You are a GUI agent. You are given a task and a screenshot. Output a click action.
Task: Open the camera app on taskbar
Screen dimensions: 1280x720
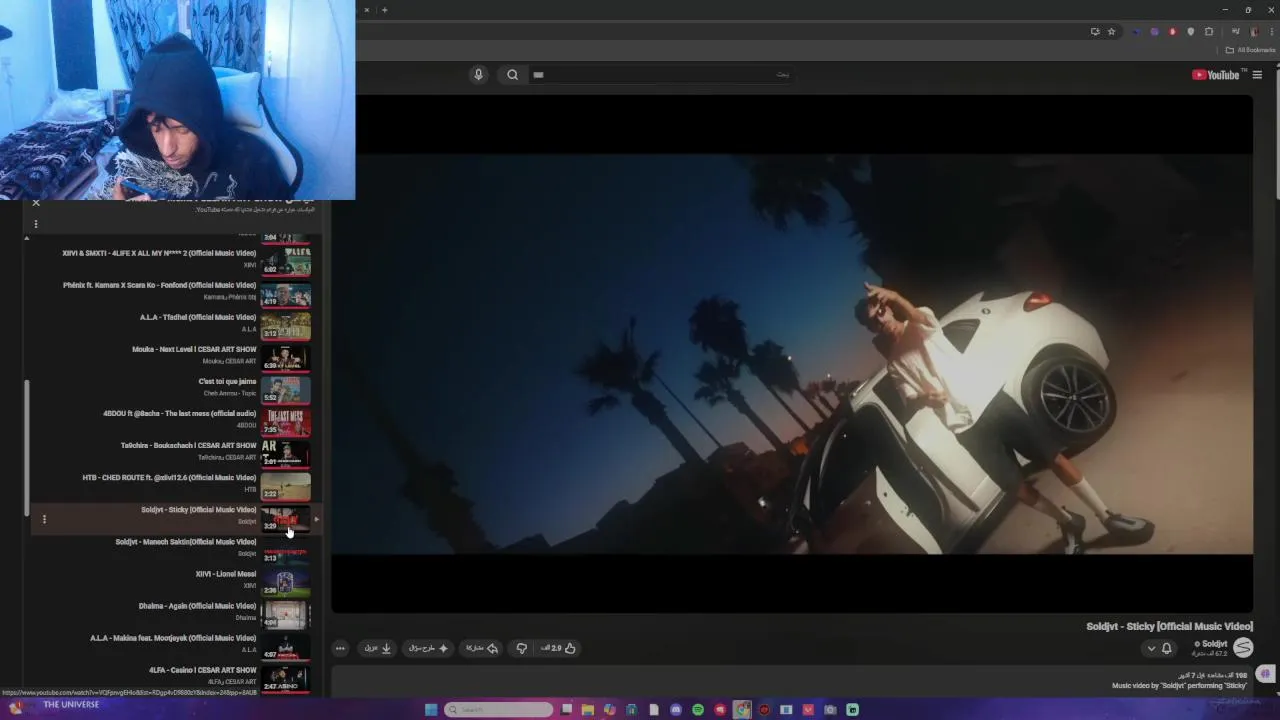point(830,710)
